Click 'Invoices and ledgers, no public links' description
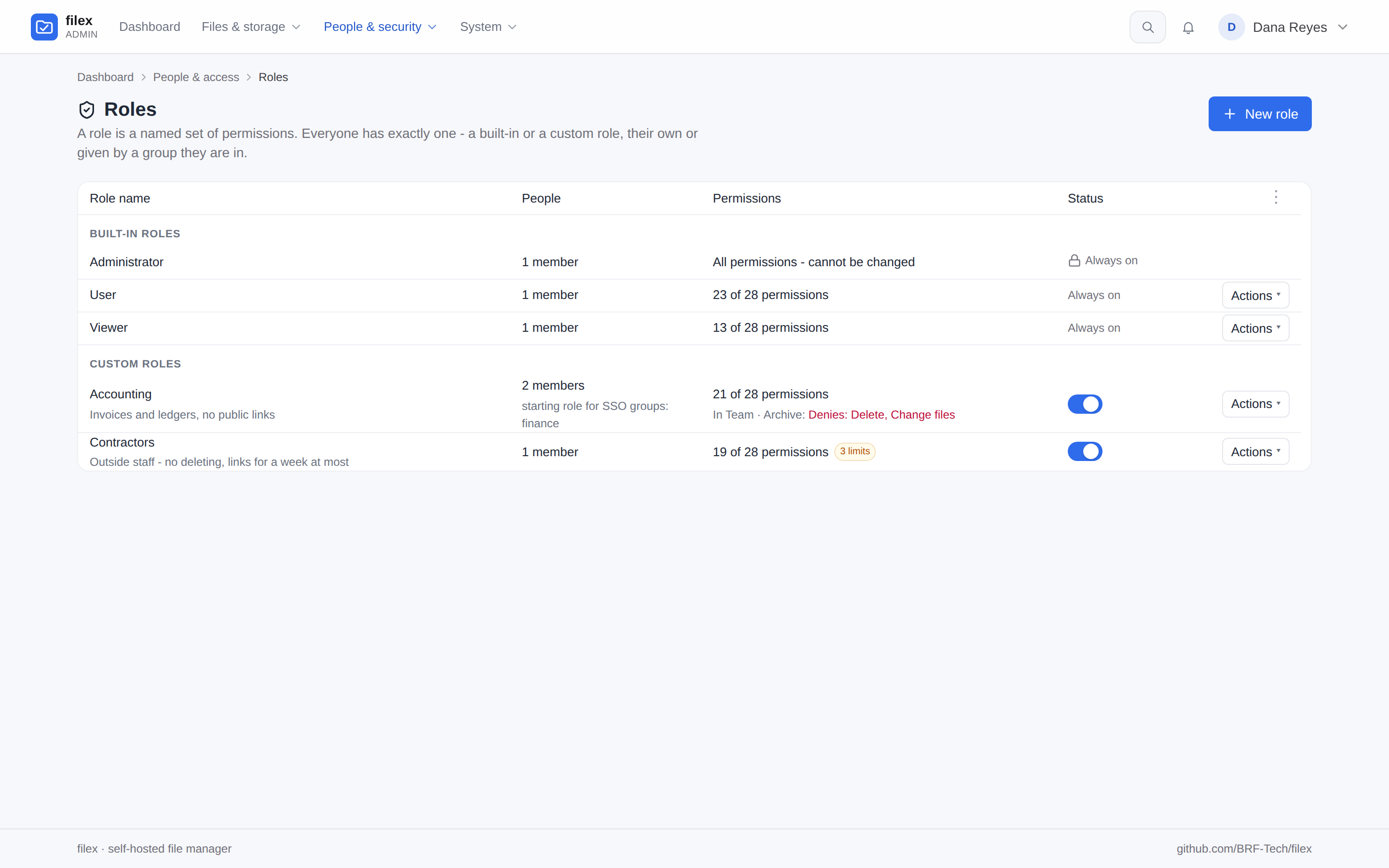The width and height of the screenshot is (1389, 868). tap(182, 415)
